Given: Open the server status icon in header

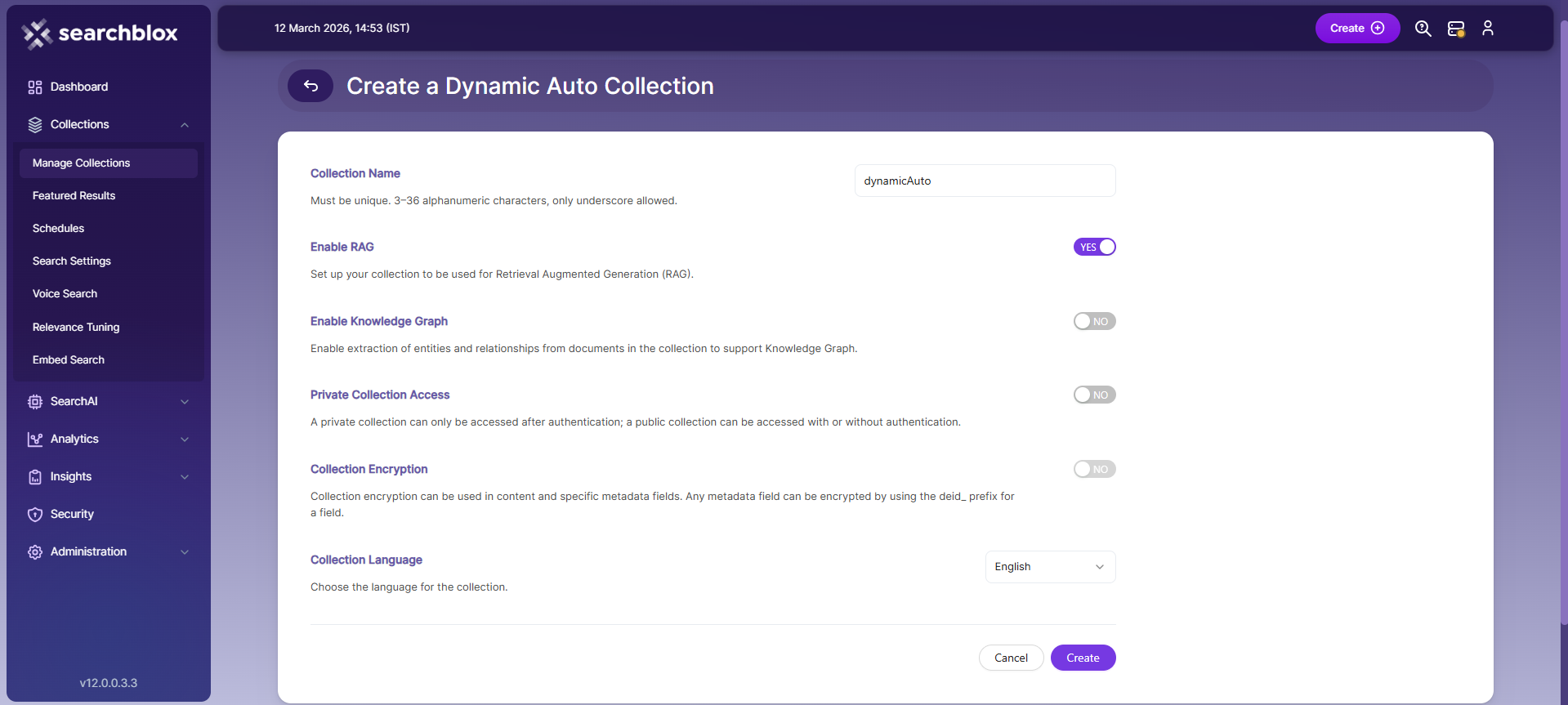Looking at the screenshot, I should pos(1456,29).
